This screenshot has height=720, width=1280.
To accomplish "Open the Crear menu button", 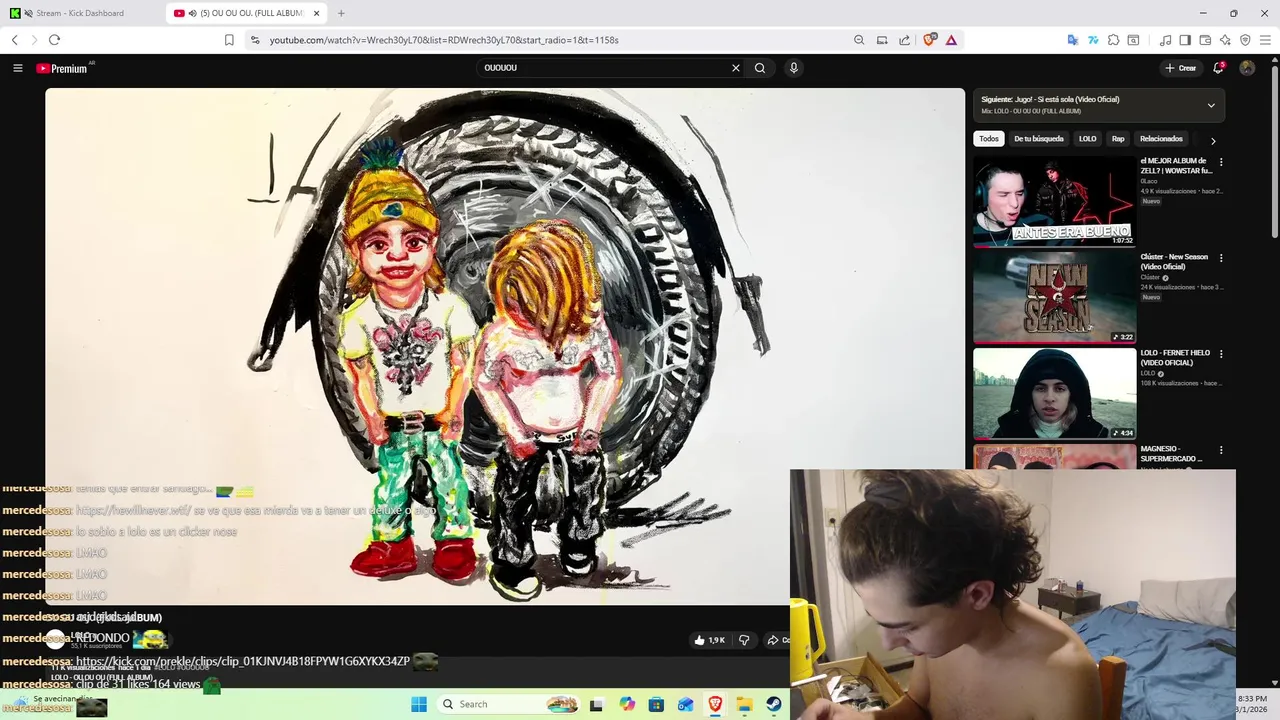I will coord(1181,68).
